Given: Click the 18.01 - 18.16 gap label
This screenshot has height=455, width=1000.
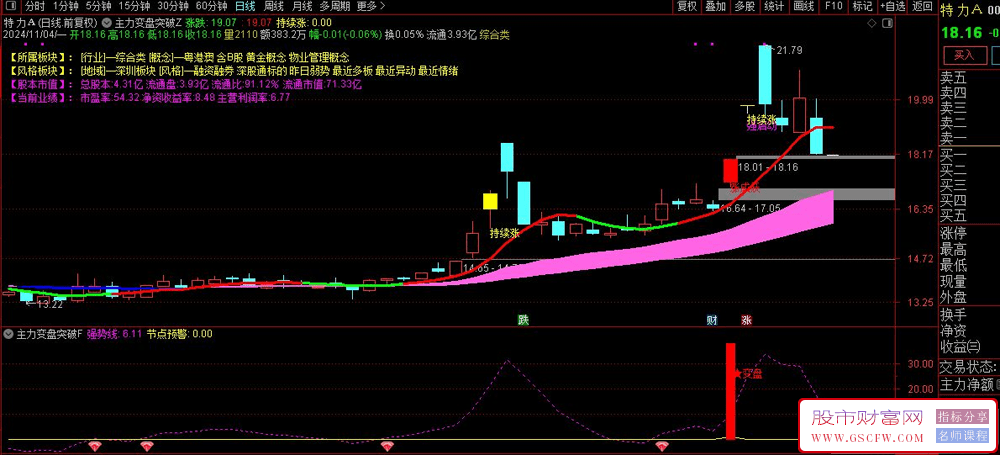Looking at the screenshot, I should (768, 167).
